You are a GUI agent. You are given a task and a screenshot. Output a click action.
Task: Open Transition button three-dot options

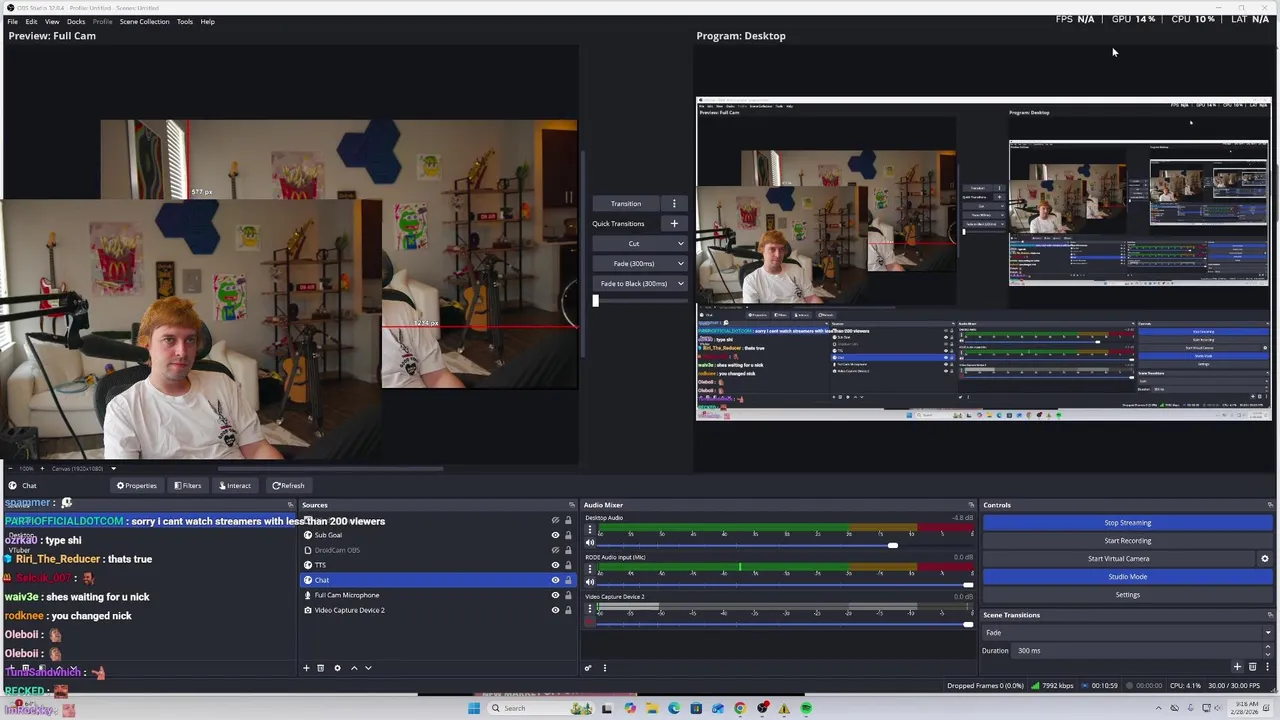tap(674, 204)
